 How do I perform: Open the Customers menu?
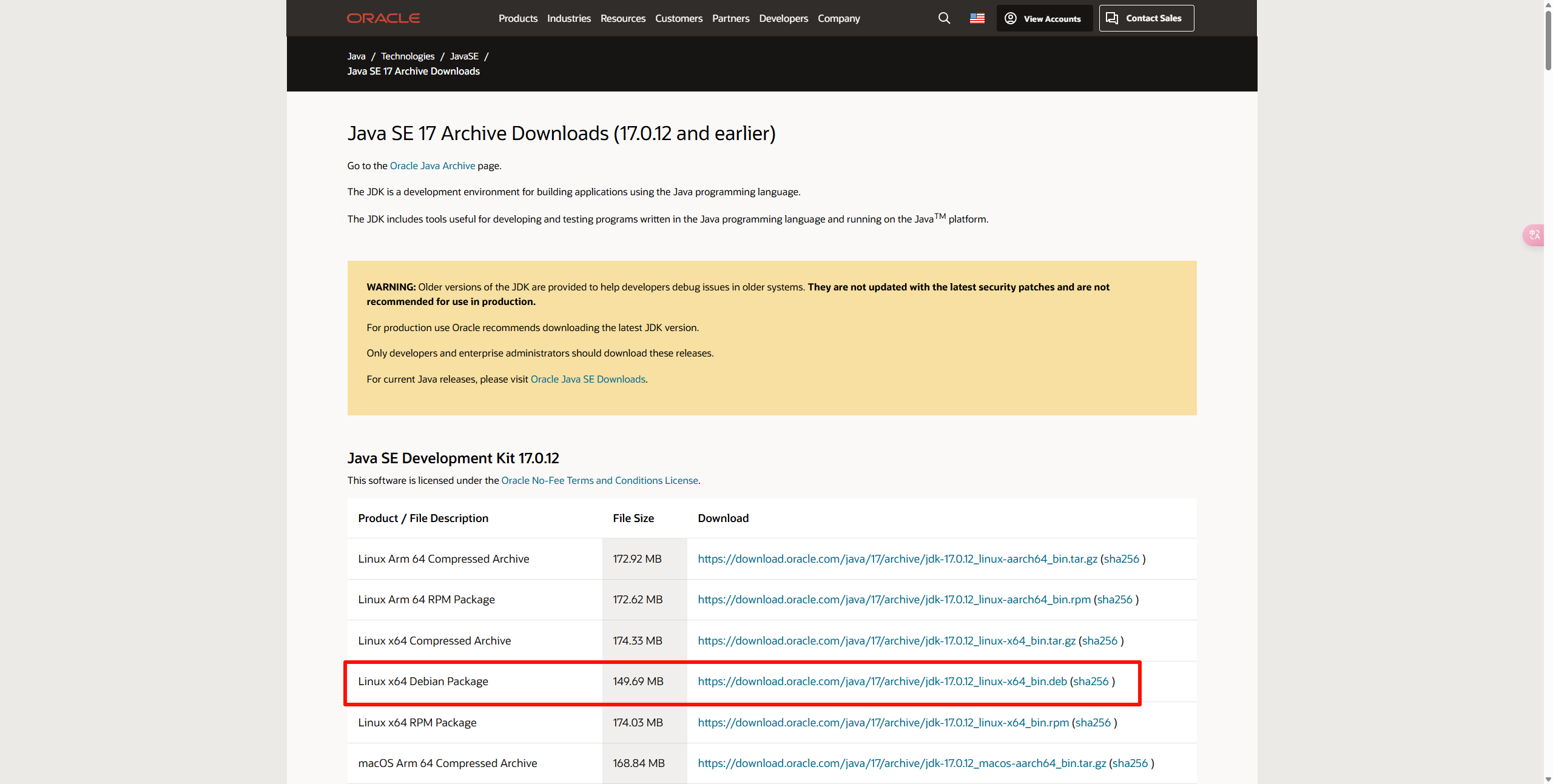[x=678, y=18]
